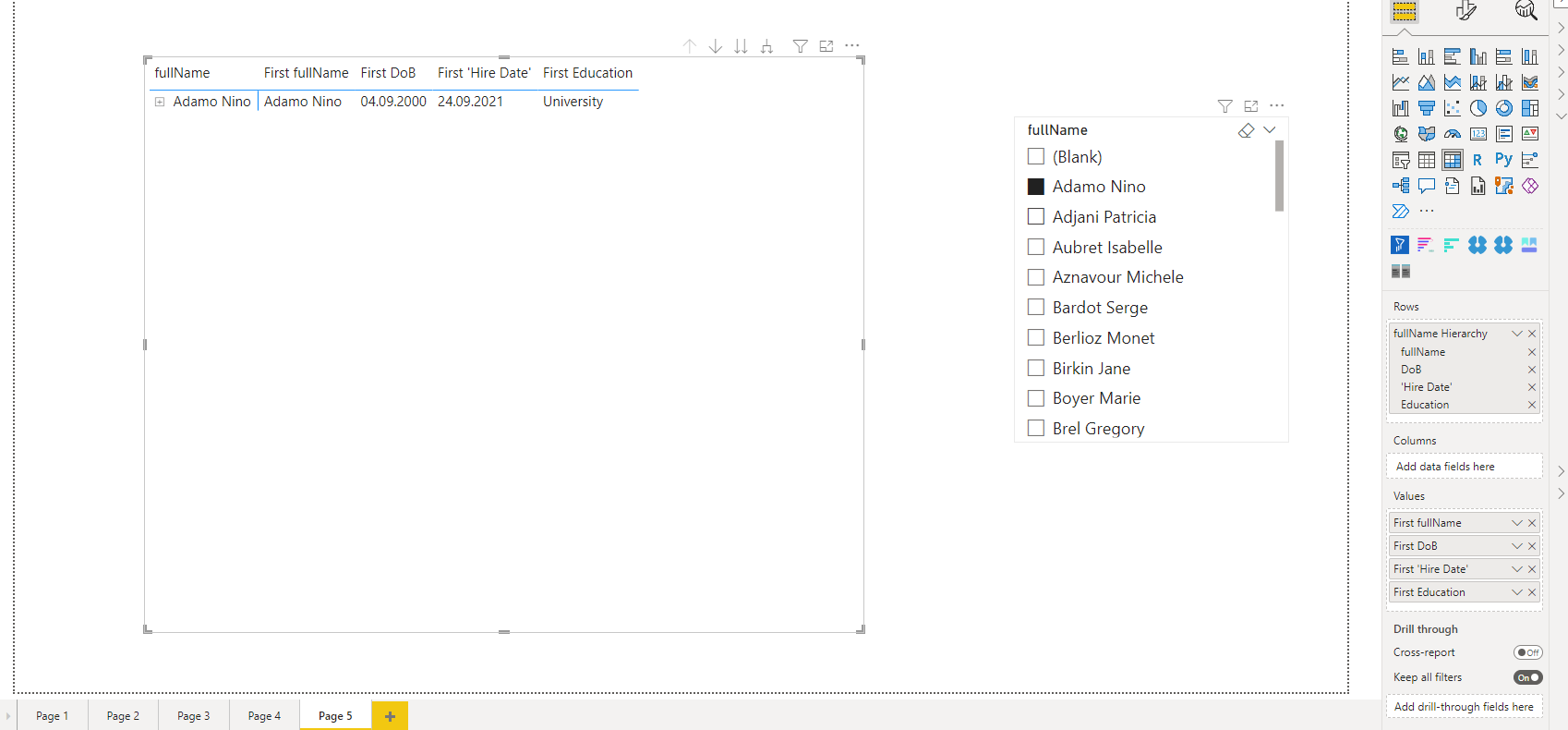Select the Scatter chart visual

[1453, 108]
